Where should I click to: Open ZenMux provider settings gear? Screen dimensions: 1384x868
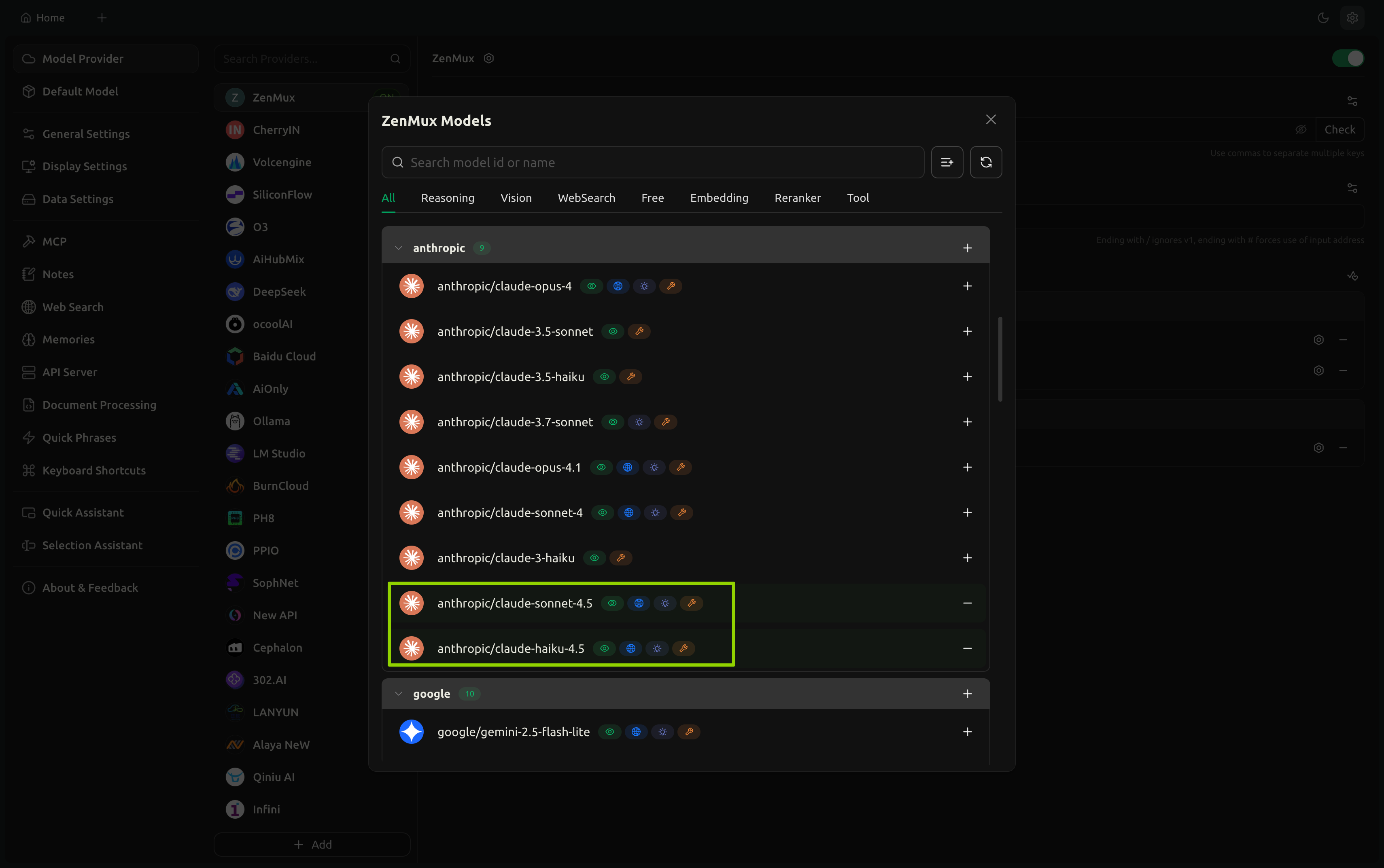click(489, 58)
